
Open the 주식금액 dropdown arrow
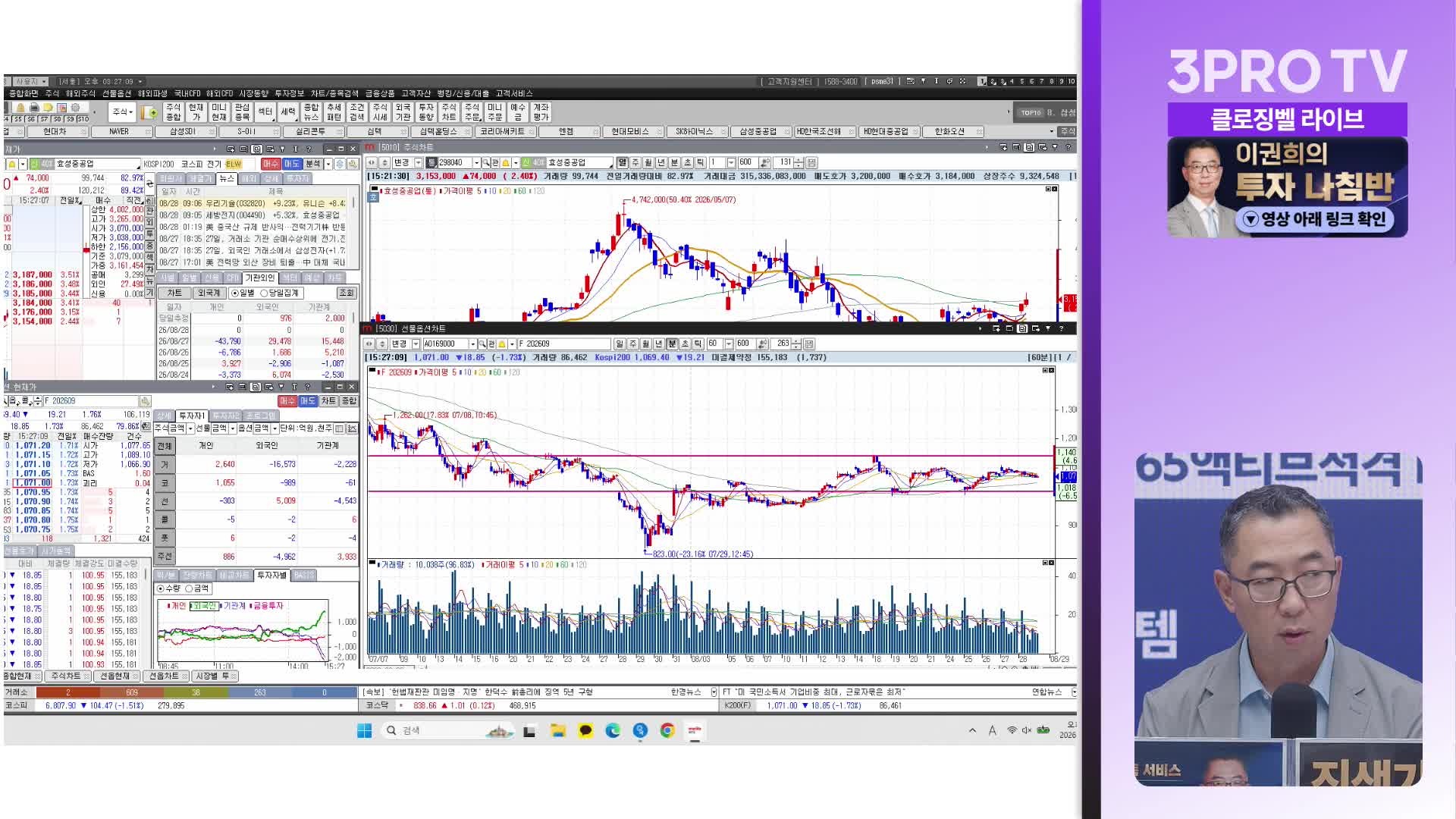click(190, 428)
